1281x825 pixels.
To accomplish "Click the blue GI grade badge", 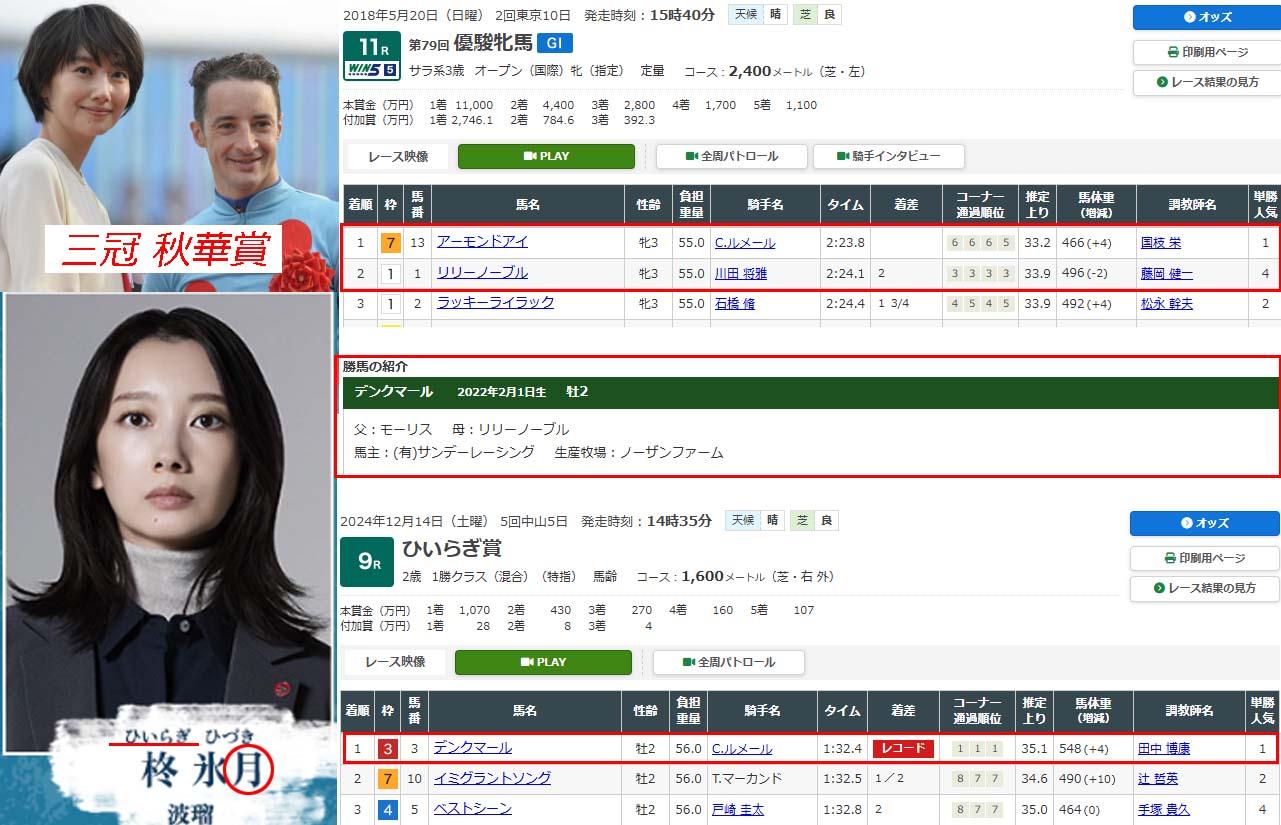I will (554, 43).
